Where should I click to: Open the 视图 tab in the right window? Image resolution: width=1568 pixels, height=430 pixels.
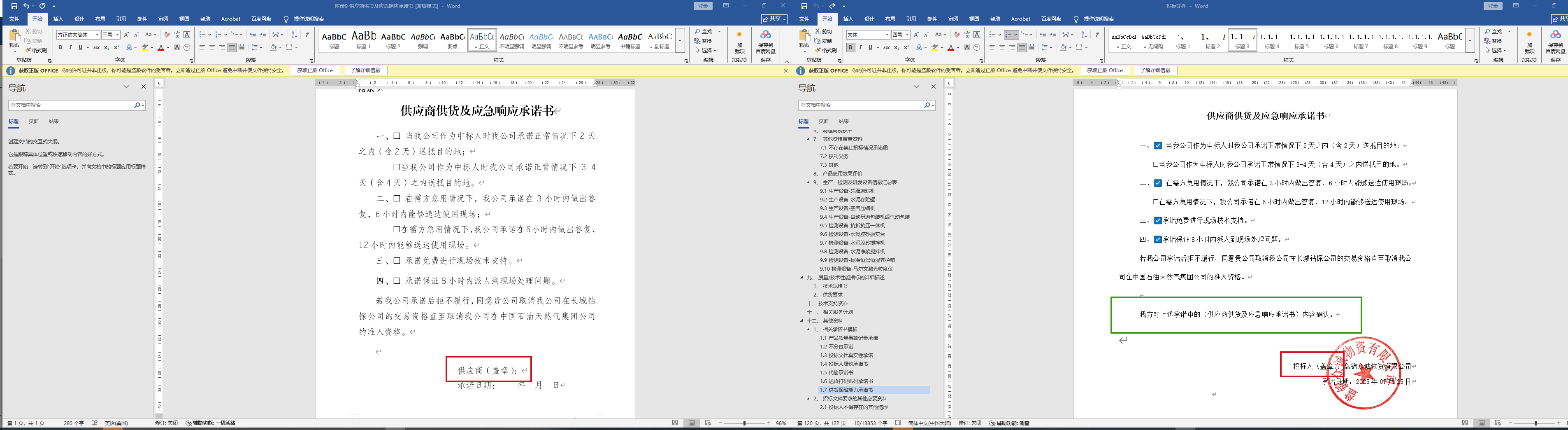click(975, 19)
